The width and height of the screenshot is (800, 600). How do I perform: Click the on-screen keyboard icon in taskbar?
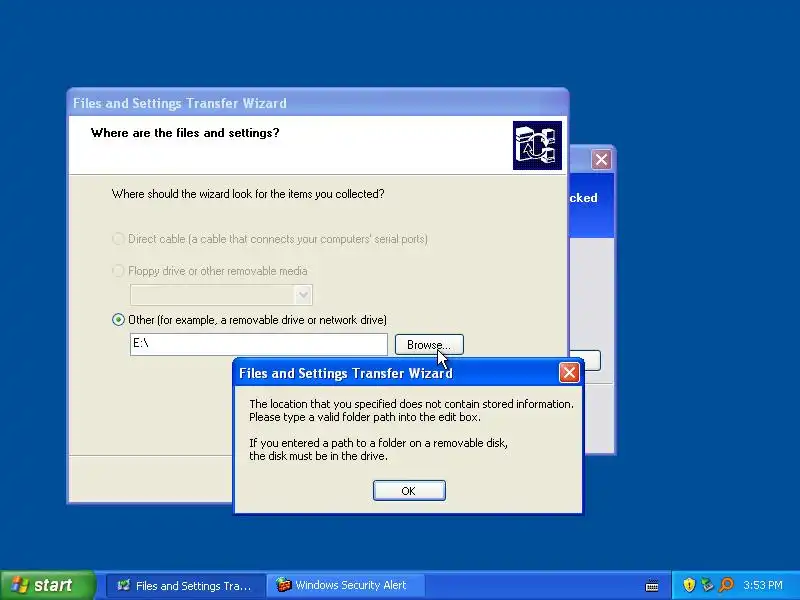point(652,585)
